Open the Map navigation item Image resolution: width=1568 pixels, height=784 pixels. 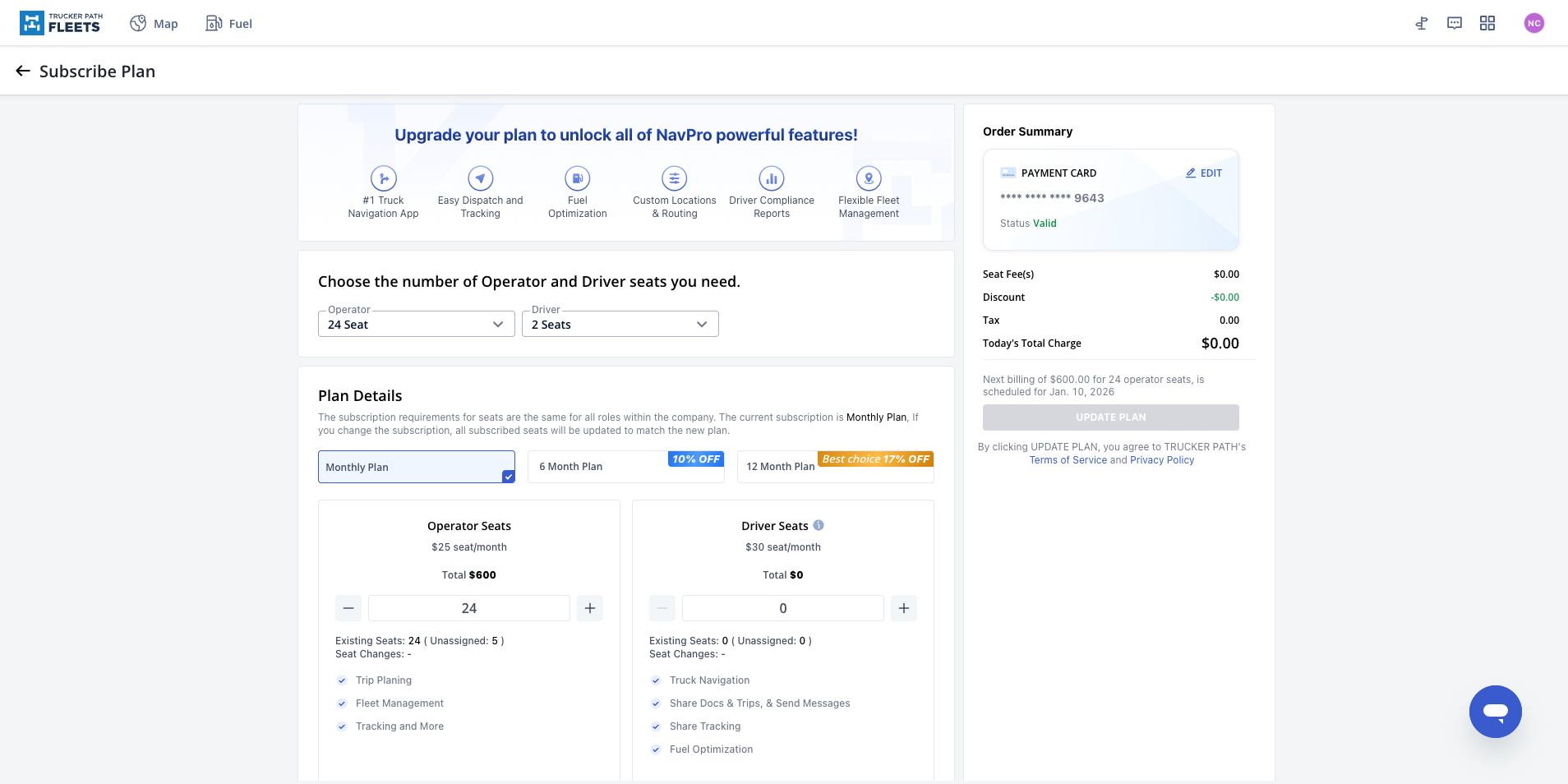[154, 24]
